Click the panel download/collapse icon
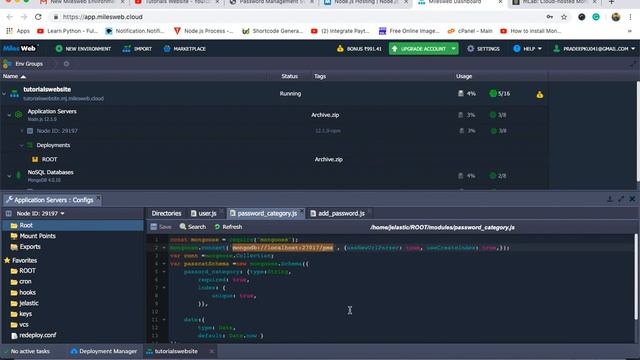The image size is (640, 360). pos(610,199)
